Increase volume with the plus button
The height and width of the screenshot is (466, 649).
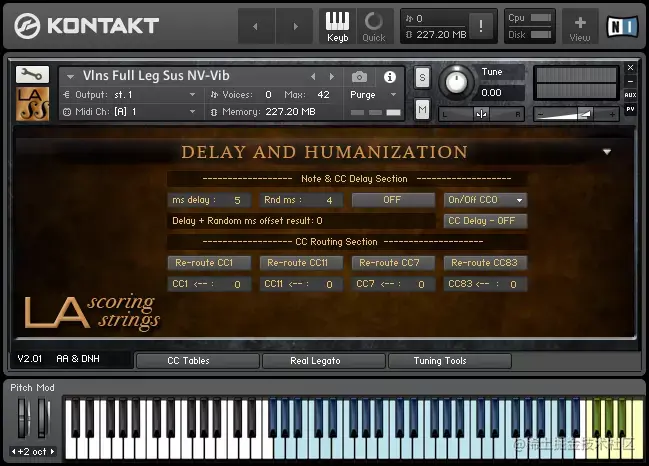612,114
